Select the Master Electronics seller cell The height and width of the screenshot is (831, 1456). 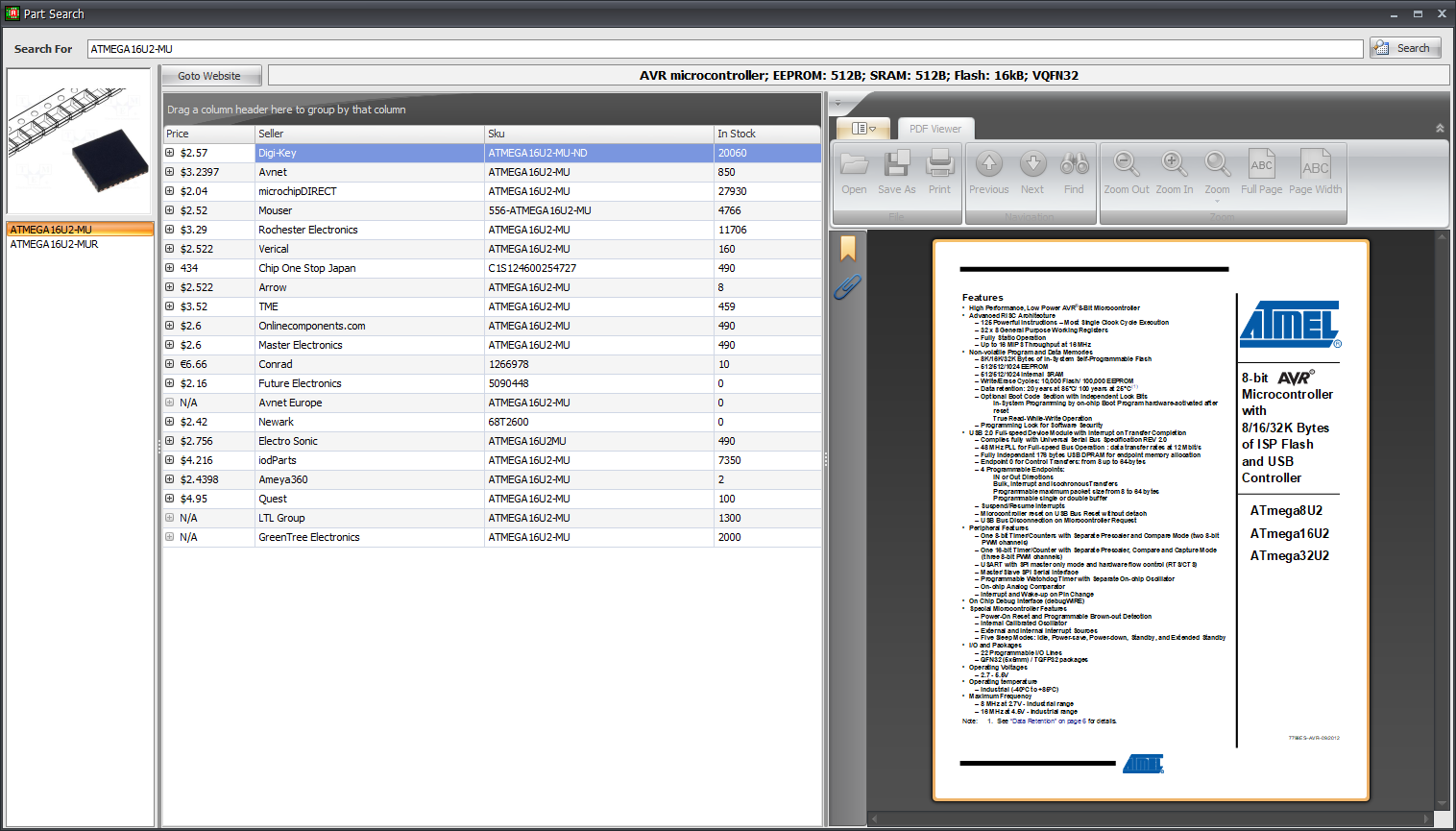pyautogui.click(x=370, y=345)
